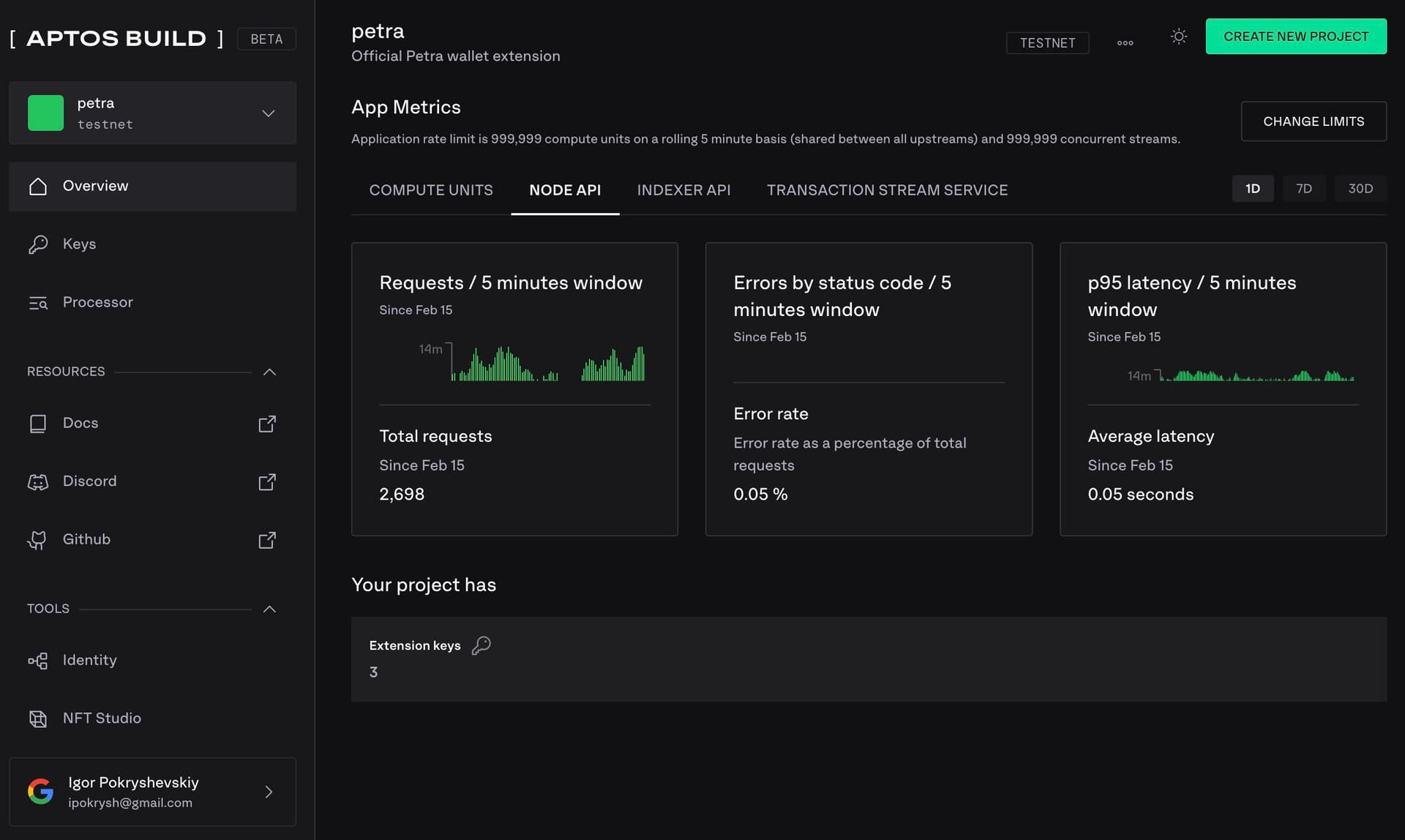Click the Change Limits button
1405x840 pixels.
(1314, 121)
